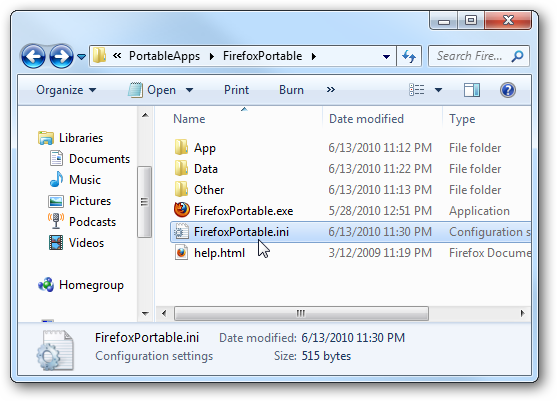Sort by the Date modified column header

[366, 119]
